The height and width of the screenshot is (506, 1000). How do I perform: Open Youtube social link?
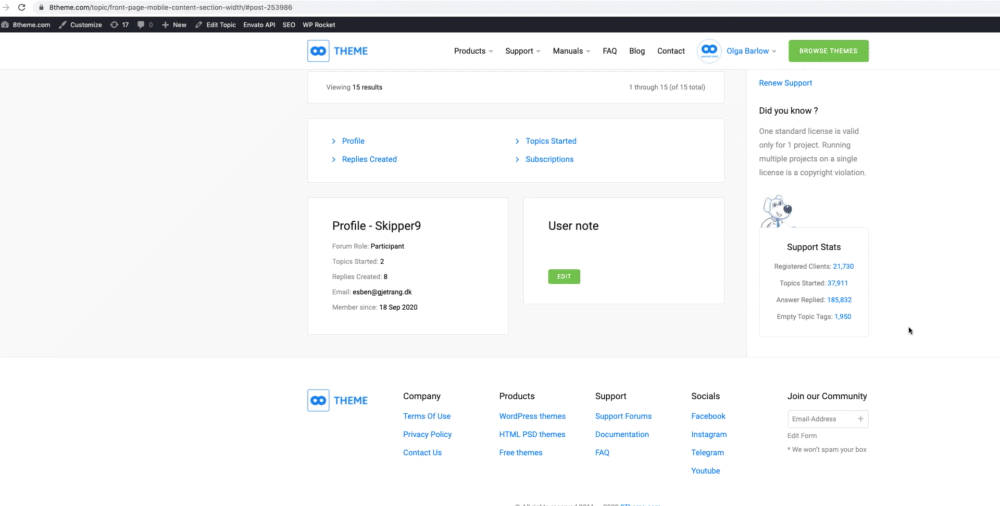(705, 471)
